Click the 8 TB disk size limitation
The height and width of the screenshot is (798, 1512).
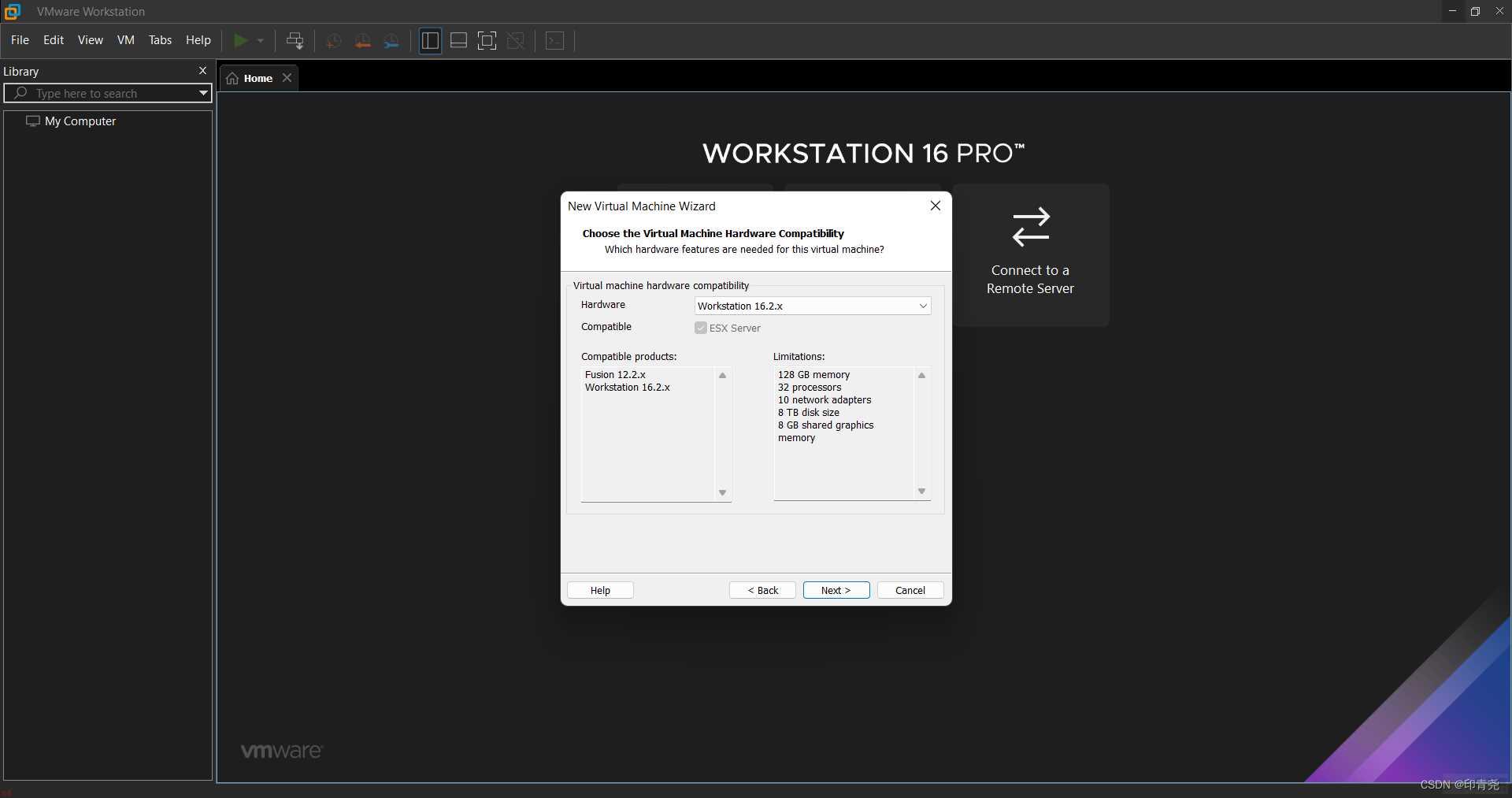(809, 413)
